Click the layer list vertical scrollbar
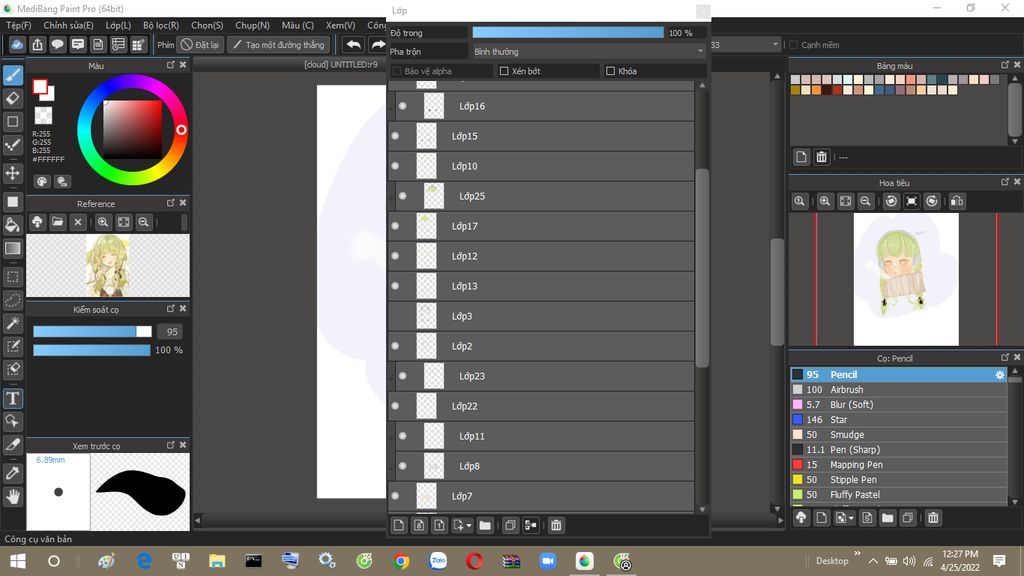Screen dimensions: 1024x576 703,268
